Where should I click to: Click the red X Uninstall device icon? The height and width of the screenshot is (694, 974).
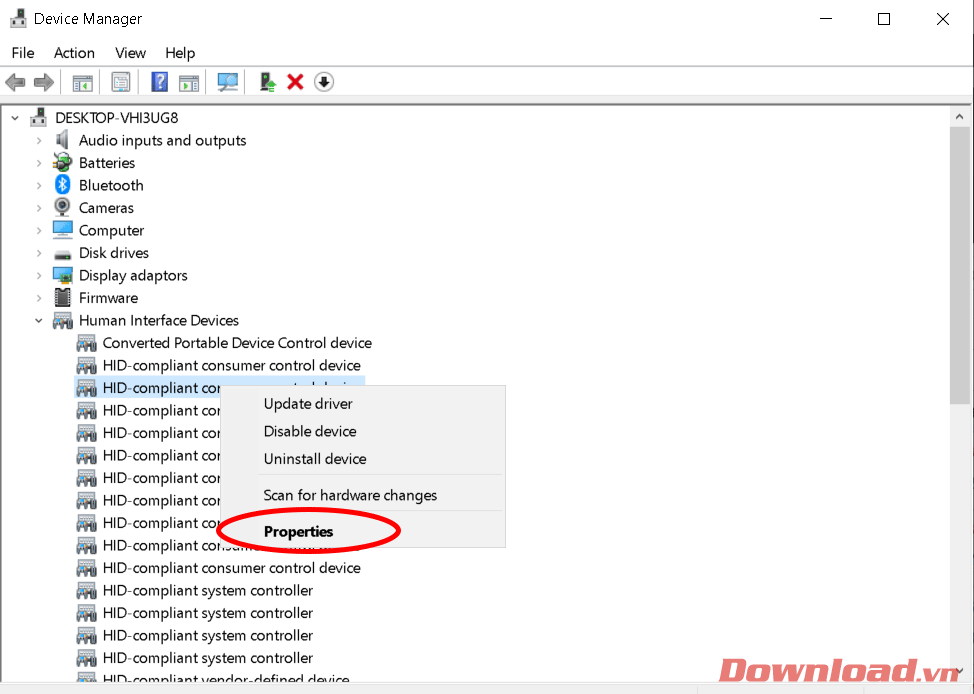[295, 82]
